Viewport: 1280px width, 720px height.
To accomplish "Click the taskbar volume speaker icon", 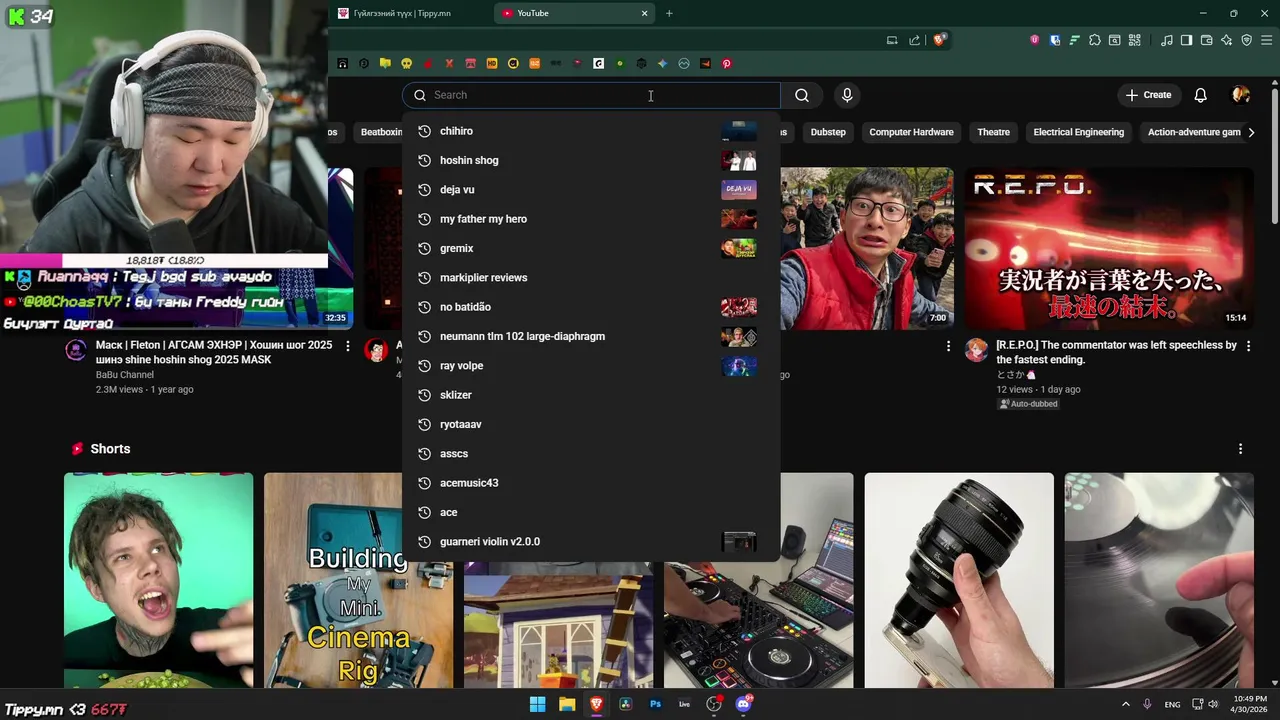I will tap(1214, 704).
